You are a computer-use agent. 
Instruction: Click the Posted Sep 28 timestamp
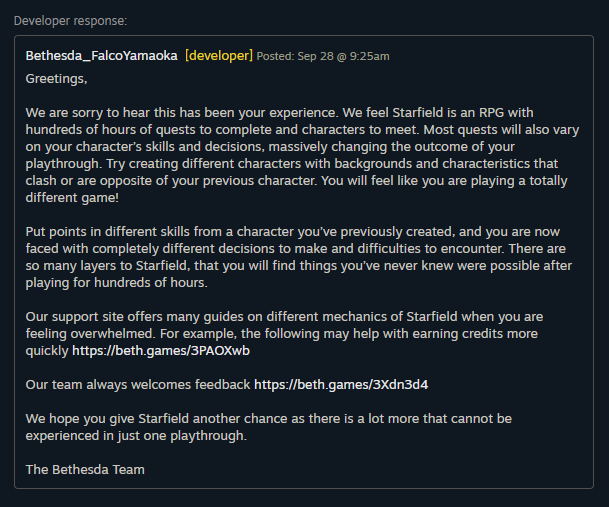coord(323,56)
